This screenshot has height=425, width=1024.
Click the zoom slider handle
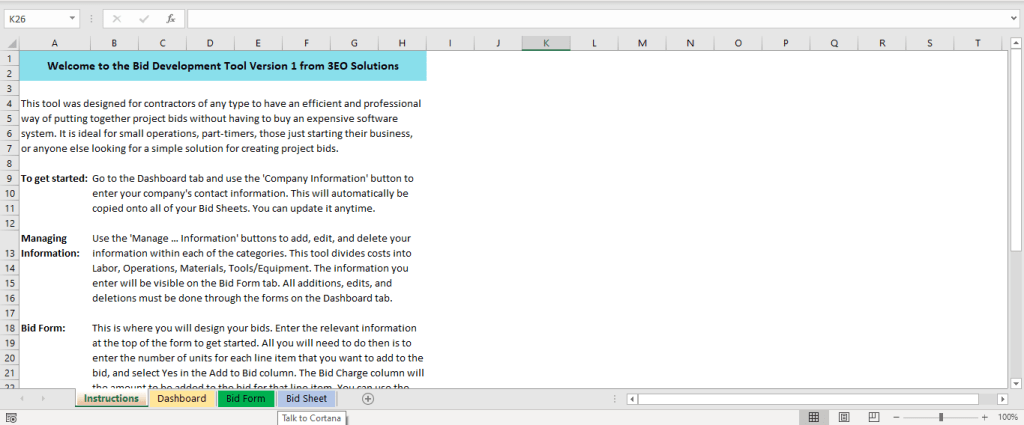940,417
